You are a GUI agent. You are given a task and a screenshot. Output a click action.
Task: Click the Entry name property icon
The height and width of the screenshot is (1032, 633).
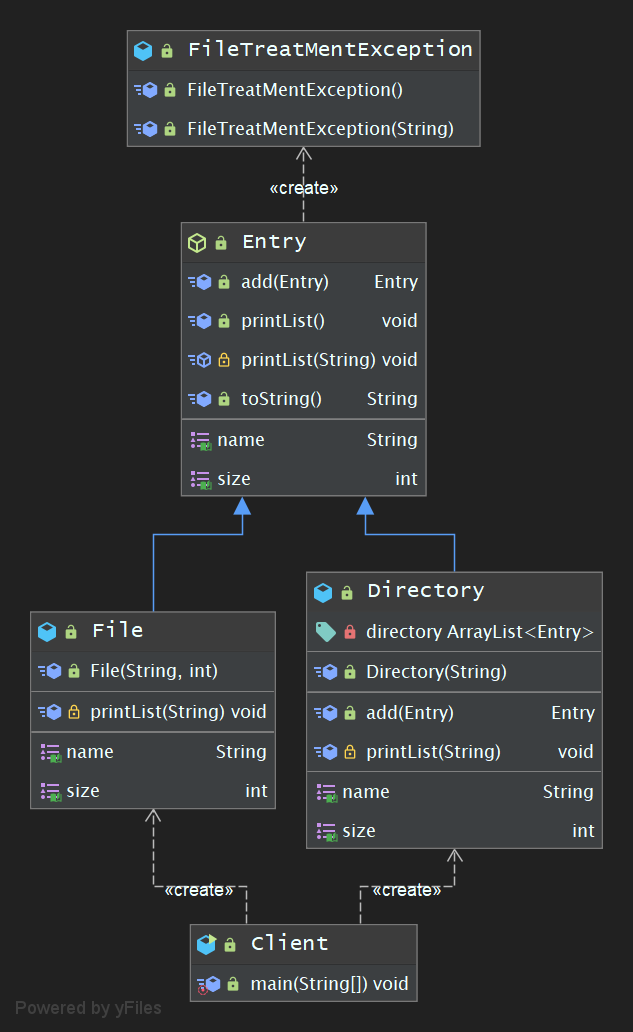coord(200,440)
